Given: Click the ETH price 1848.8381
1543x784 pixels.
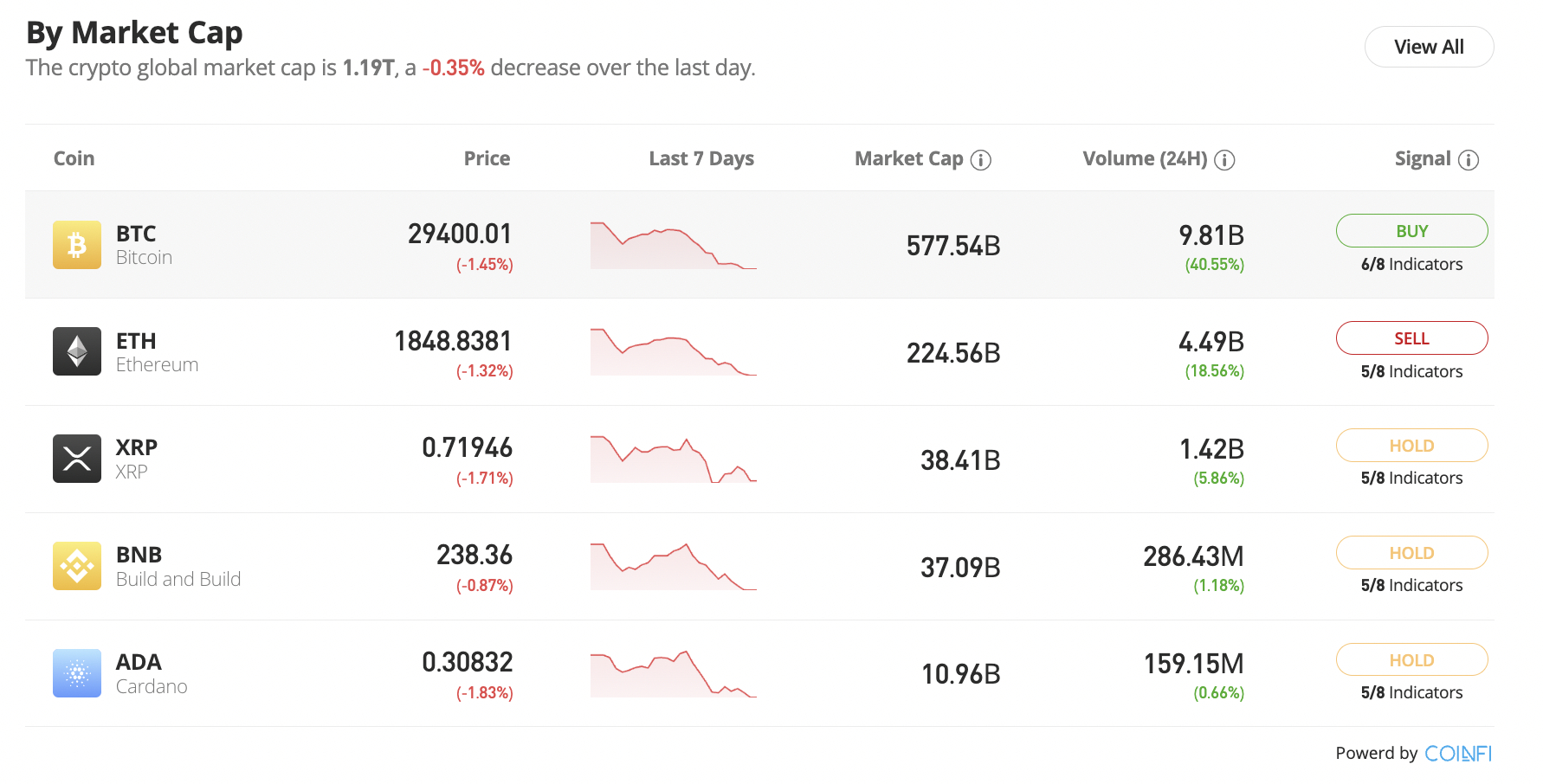Looking at the screenshot, I should (x=453, y=341).
